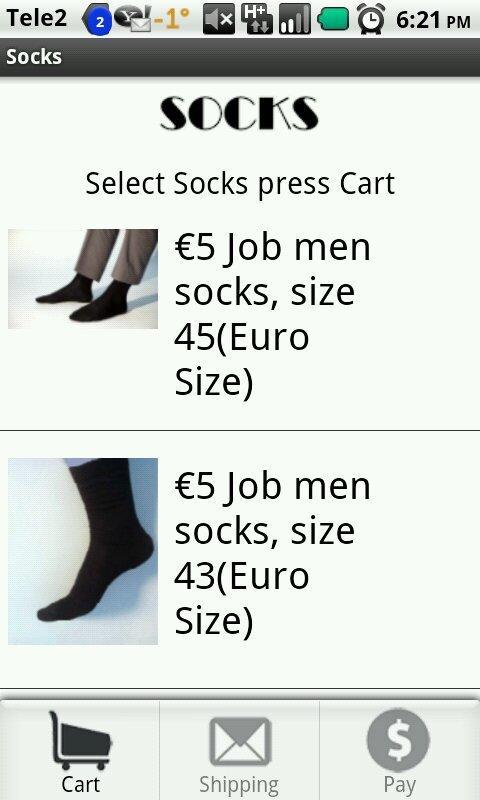Tap the alarm clock status icon

(x=371, y=18)
